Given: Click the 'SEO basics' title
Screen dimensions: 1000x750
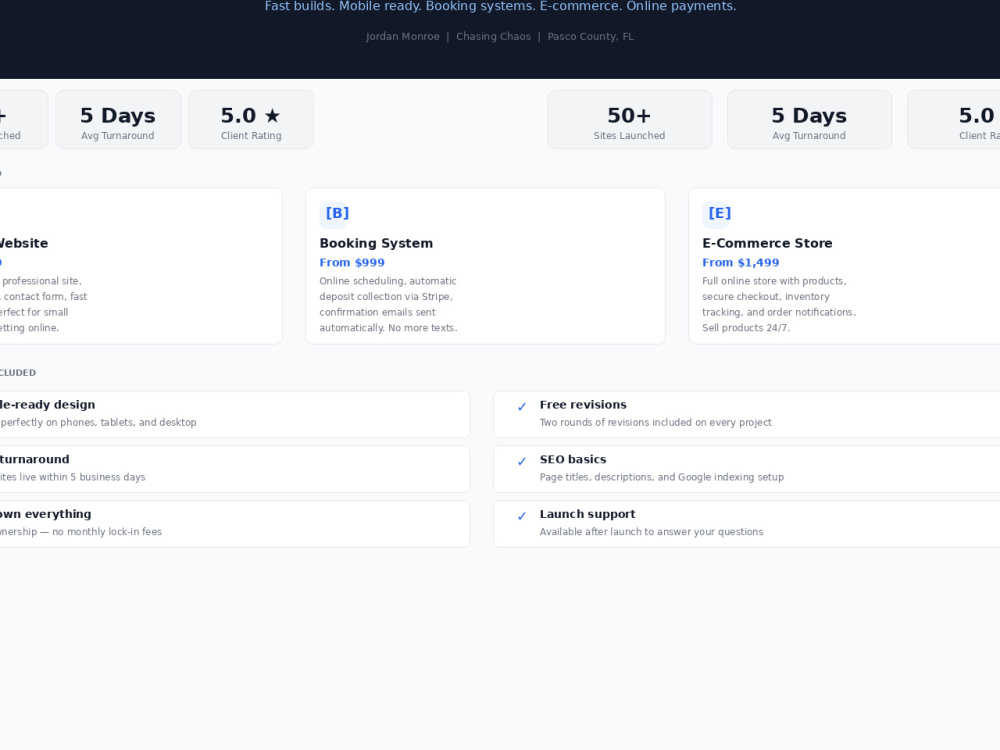Looking at the screenshot, I should pos(573,460).
